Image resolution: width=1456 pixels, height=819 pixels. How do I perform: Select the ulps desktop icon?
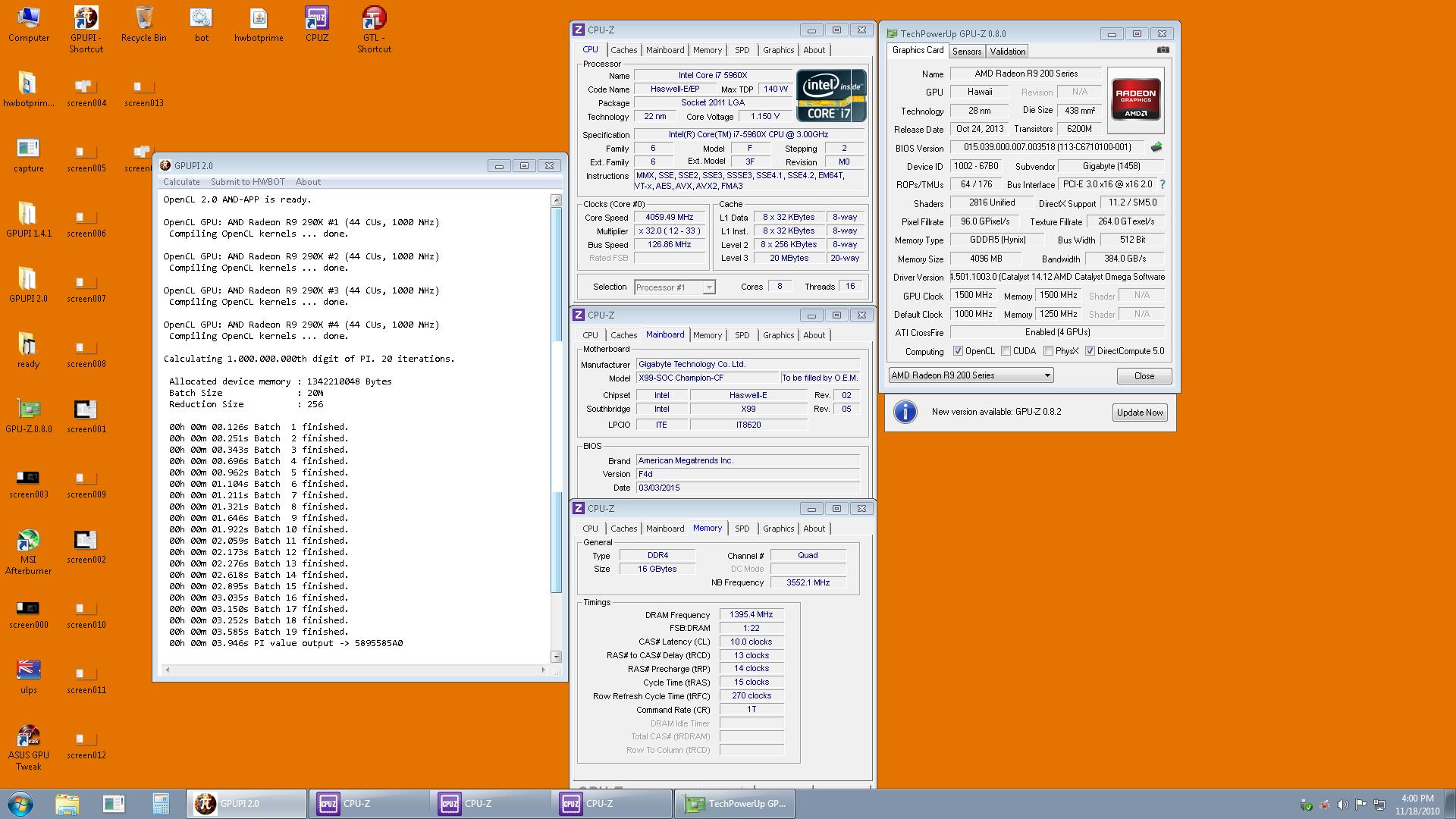pyautogui.click(x=28, y=677)
